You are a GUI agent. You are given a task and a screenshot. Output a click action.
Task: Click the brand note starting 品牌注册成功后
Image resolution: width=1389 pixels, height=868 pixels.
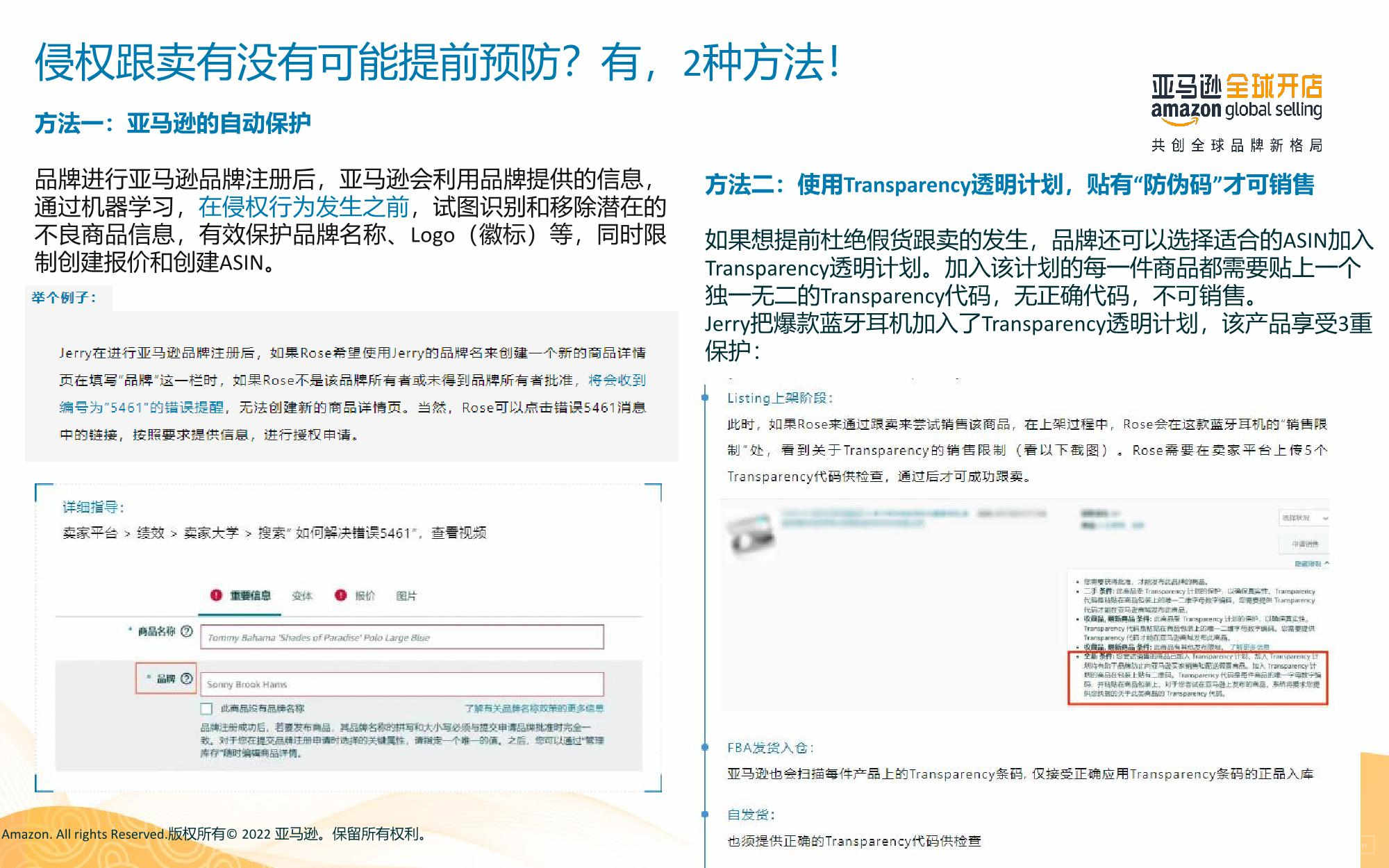click(402, 740)
